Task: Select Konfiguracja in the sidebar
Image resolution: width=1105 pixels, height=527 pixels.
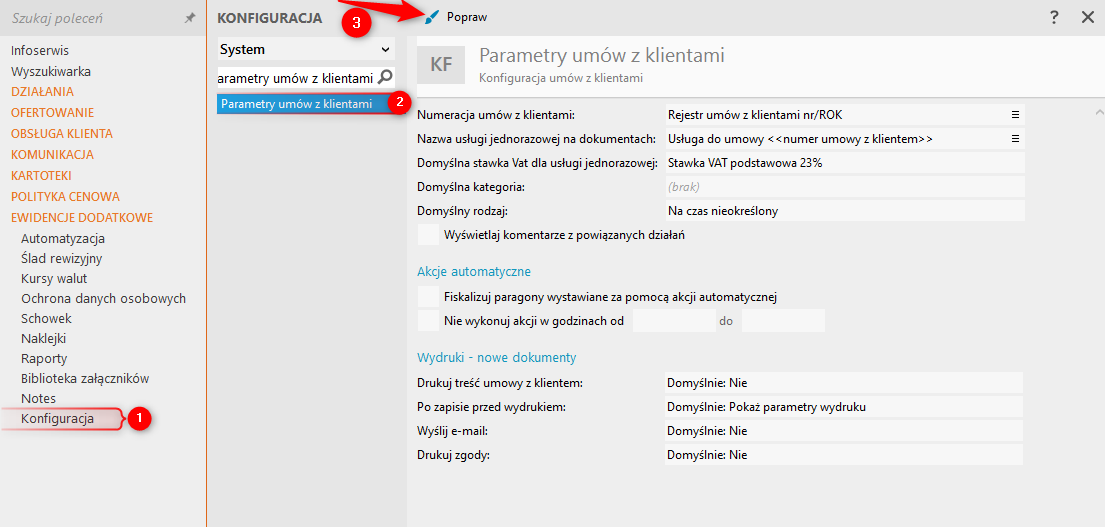Action: coord(57,419)
